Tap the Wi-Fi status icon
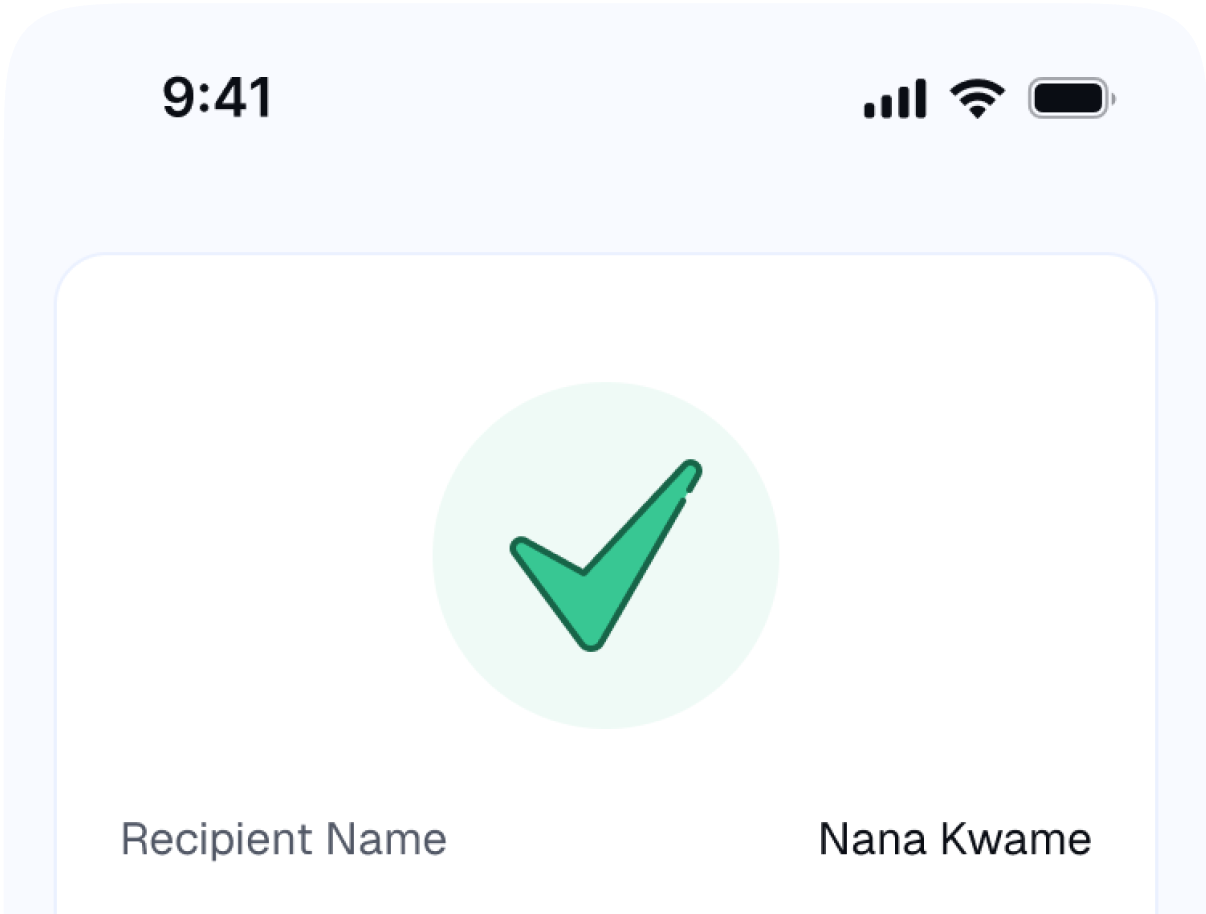 (x=977, y=99)
